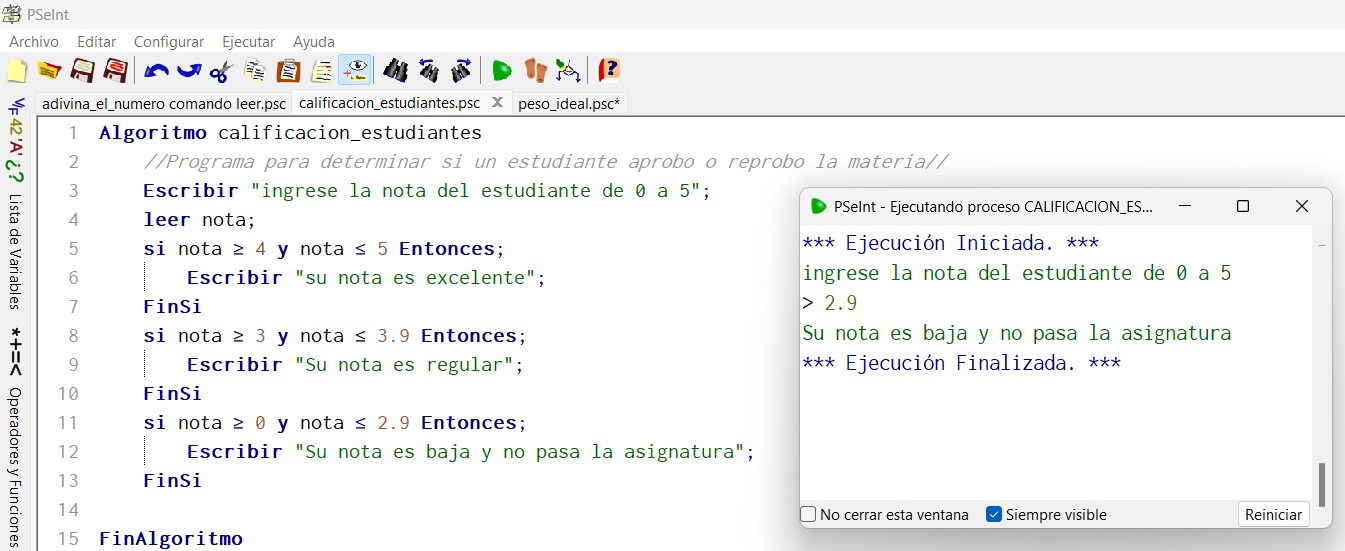Click the Find binoculars icon
This screenshot has height=551, width=1345.
click(395, 71)
